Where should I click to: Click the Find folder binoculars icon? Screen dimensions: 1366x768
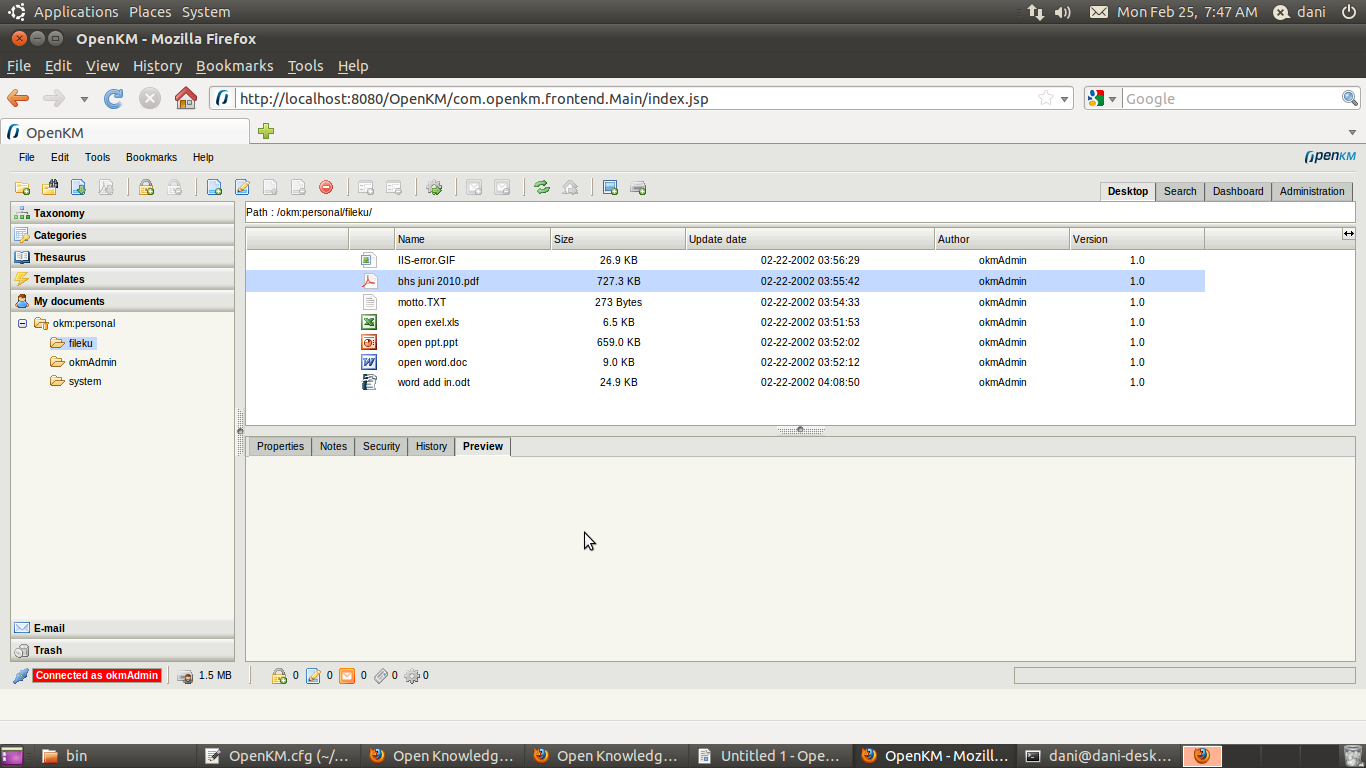50,187
